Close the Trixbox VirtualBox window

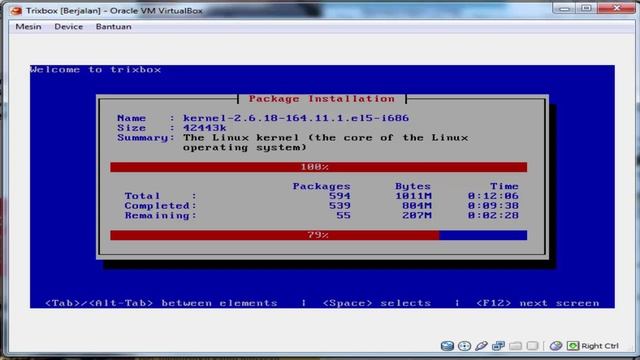point(617,8)
